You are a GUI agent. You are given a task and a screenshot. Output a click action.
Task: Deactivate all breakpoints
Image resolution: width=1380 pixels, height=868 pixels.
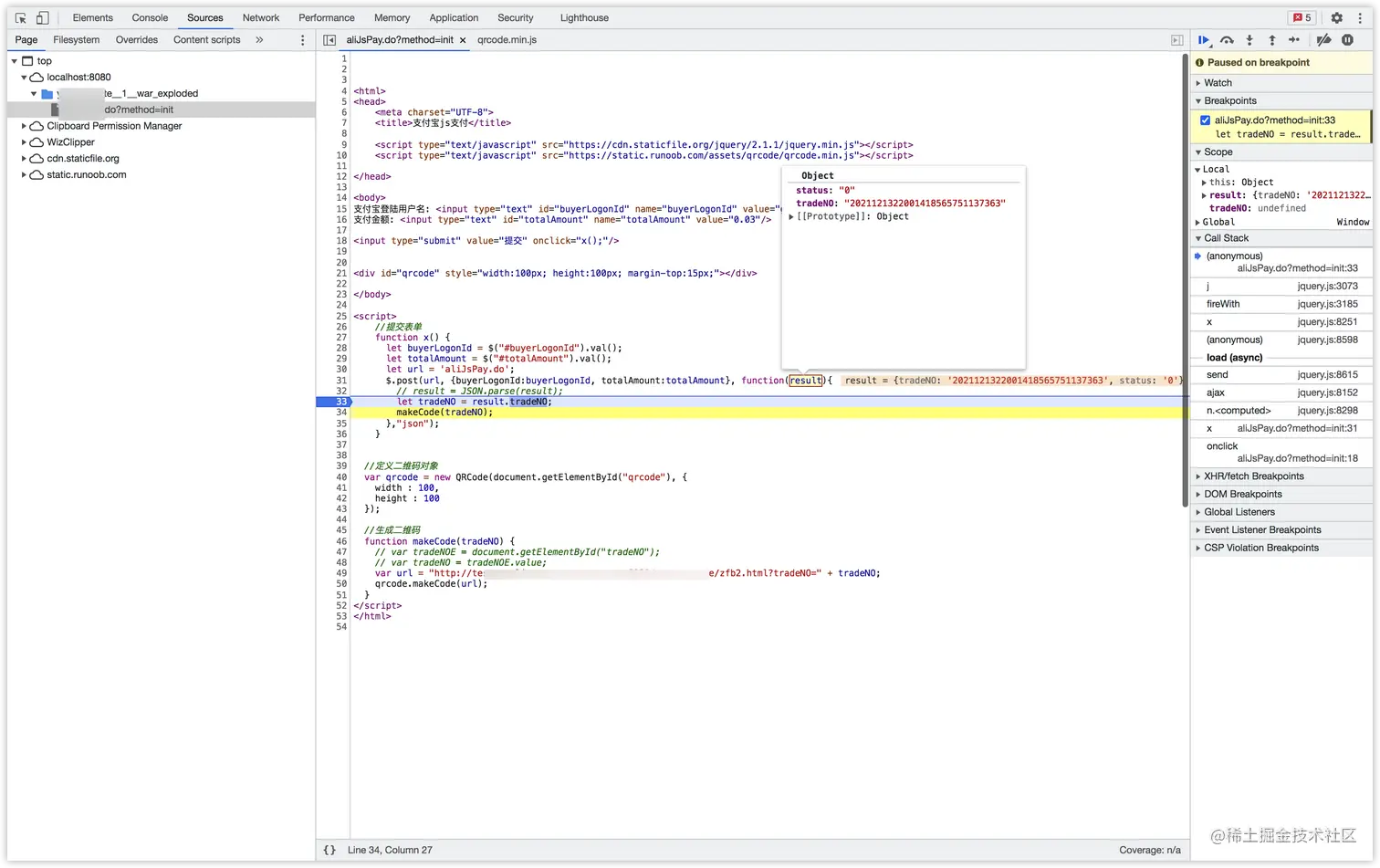pos(1323,40)
